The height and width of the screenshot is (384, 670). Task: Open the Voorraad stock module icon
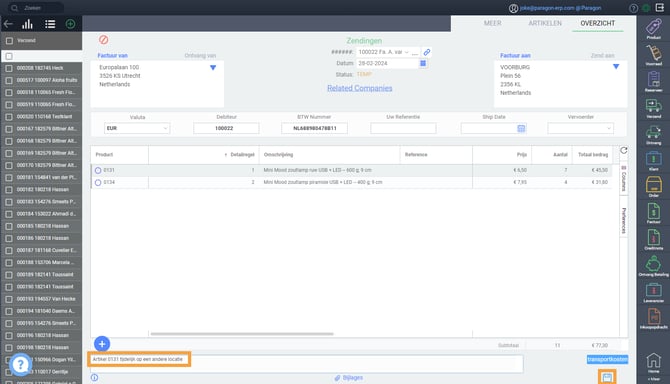(x=653, y=54)
